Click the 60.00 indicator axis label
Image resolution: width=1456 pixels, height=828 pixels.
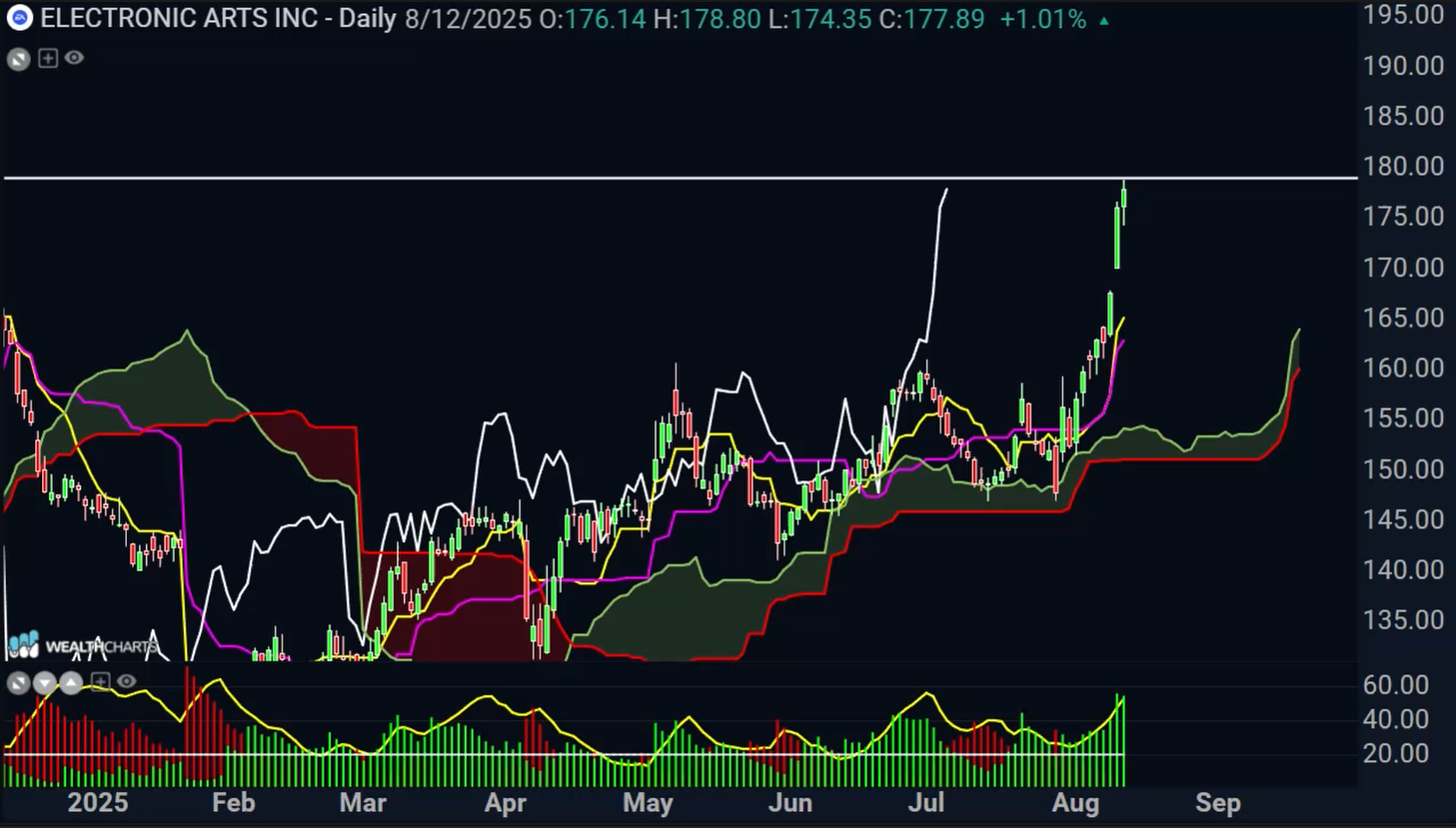[x=1396, y=685]
